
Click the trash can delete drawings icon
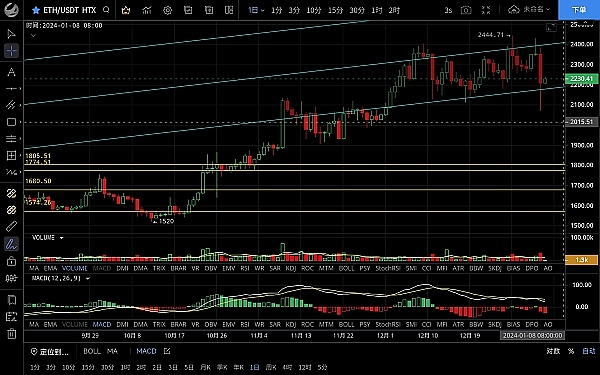(x=11, y=333)
